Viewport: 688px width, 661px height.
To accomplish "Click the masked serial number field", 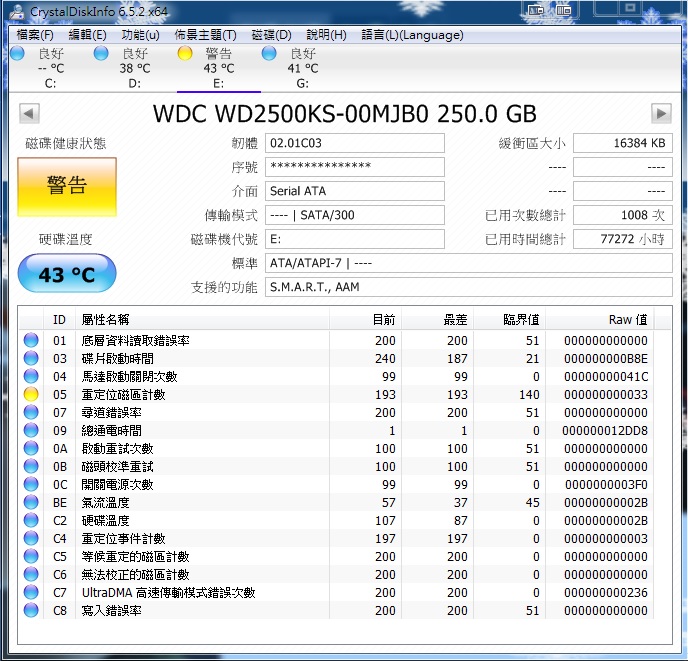I will point(355,167).
